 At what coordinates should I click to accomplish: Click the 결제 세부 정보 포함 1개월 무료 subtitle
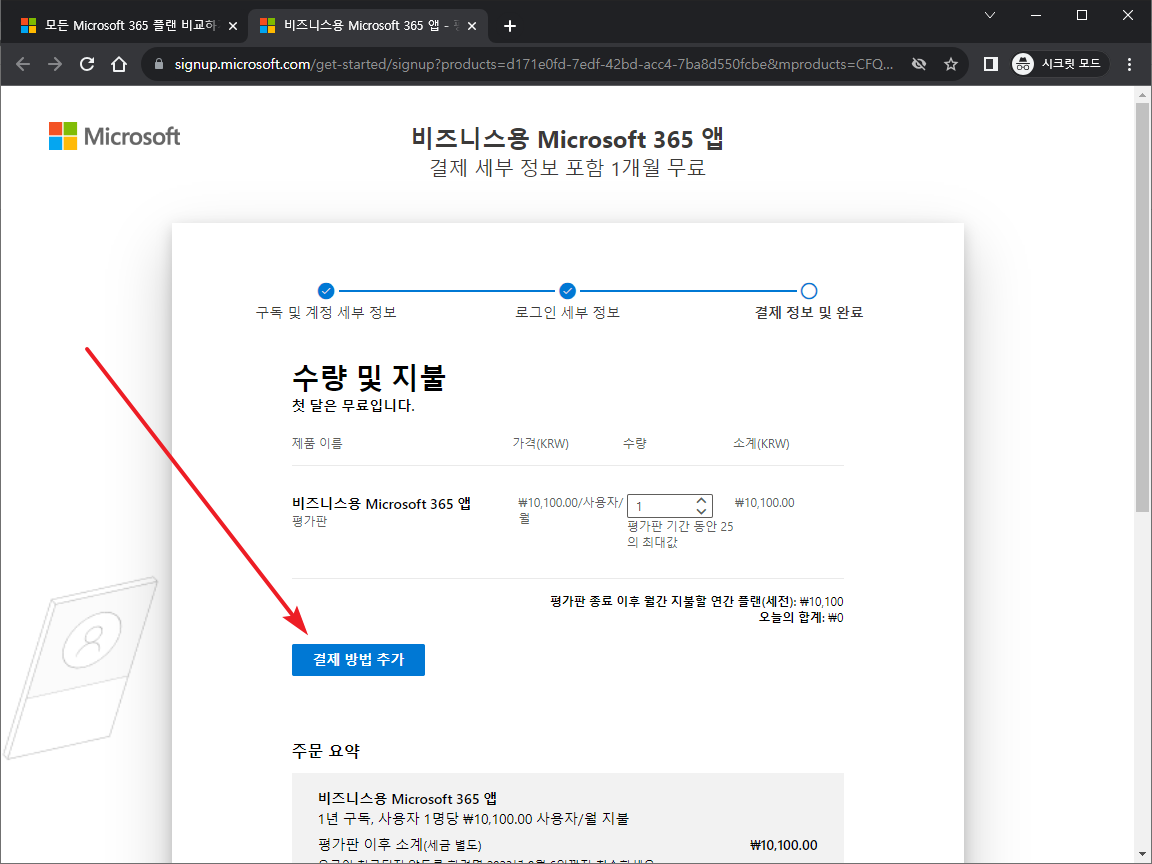[567, 168]
